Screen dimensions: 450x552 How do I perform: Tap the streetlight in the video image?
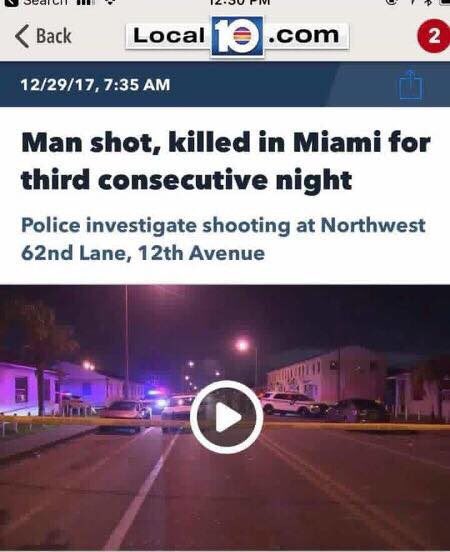pyautogui.click(x=243, y=346)
